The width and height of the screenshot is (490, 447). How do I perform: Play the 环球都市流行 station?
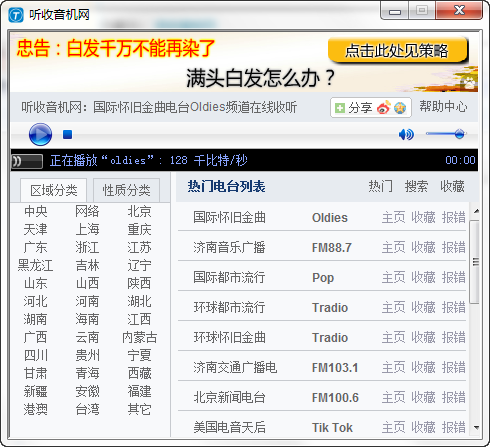(x=229, y=307)
